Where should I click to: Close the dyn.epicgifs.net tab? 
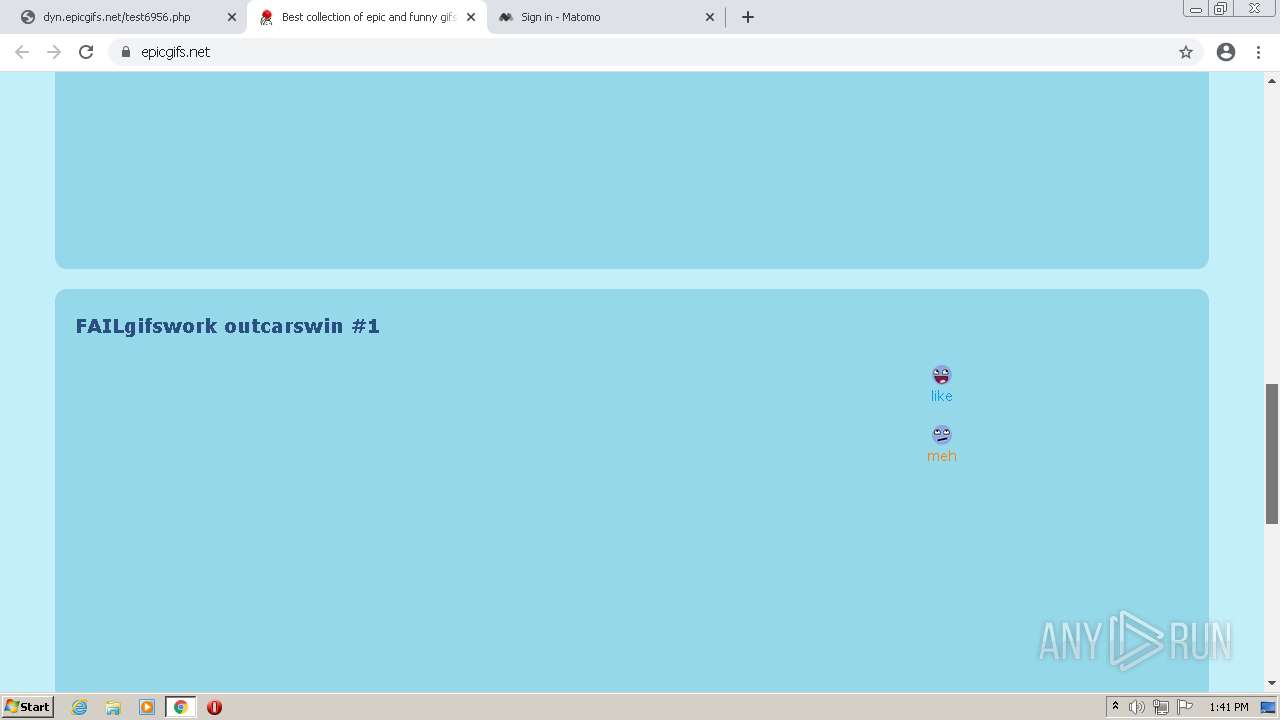click(232, 17)
